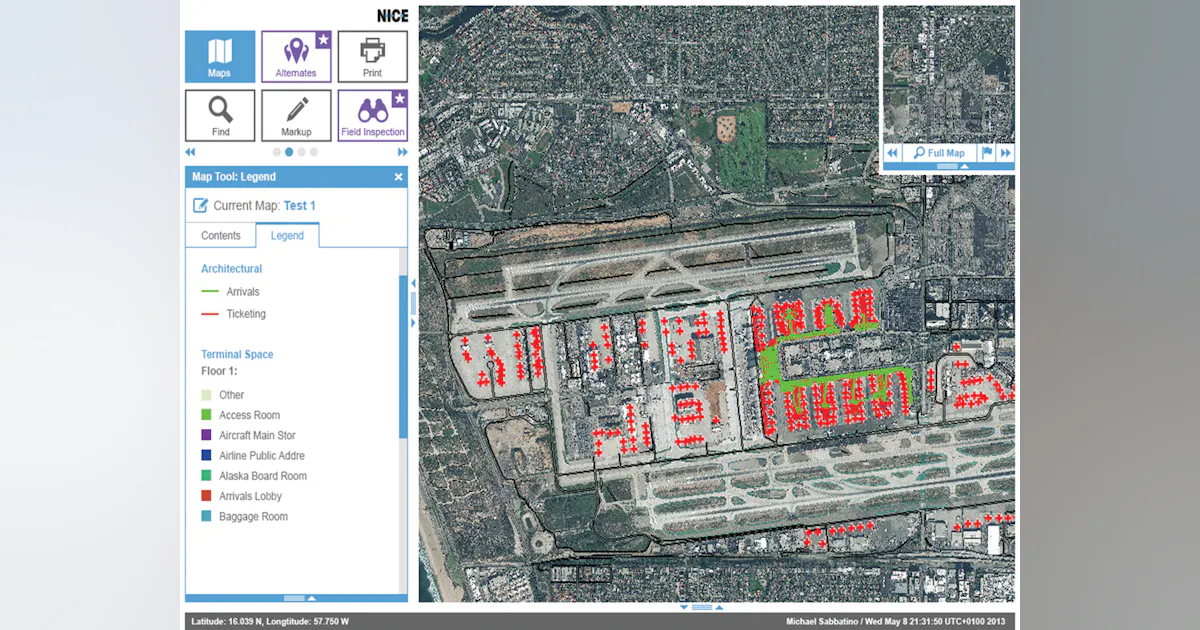Click the Terminal Space legend heading
The image size is (1200, 630).
click(237, 354)
